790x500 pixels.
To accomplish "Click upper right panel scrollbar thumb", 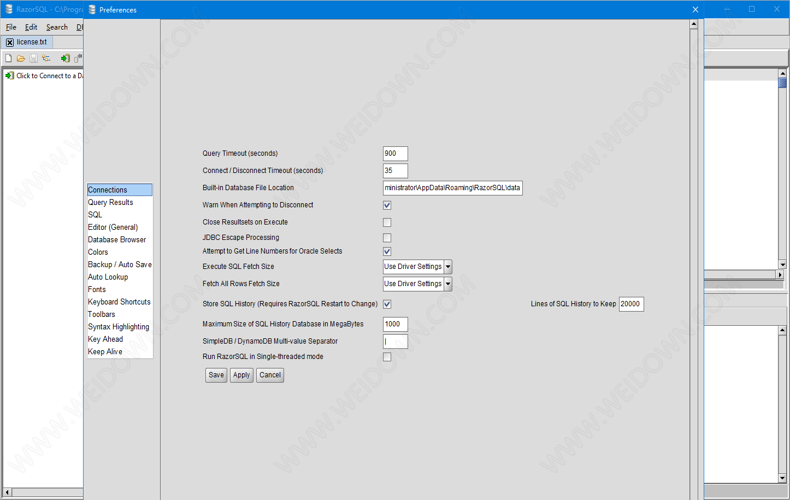I will coord(782,83).
